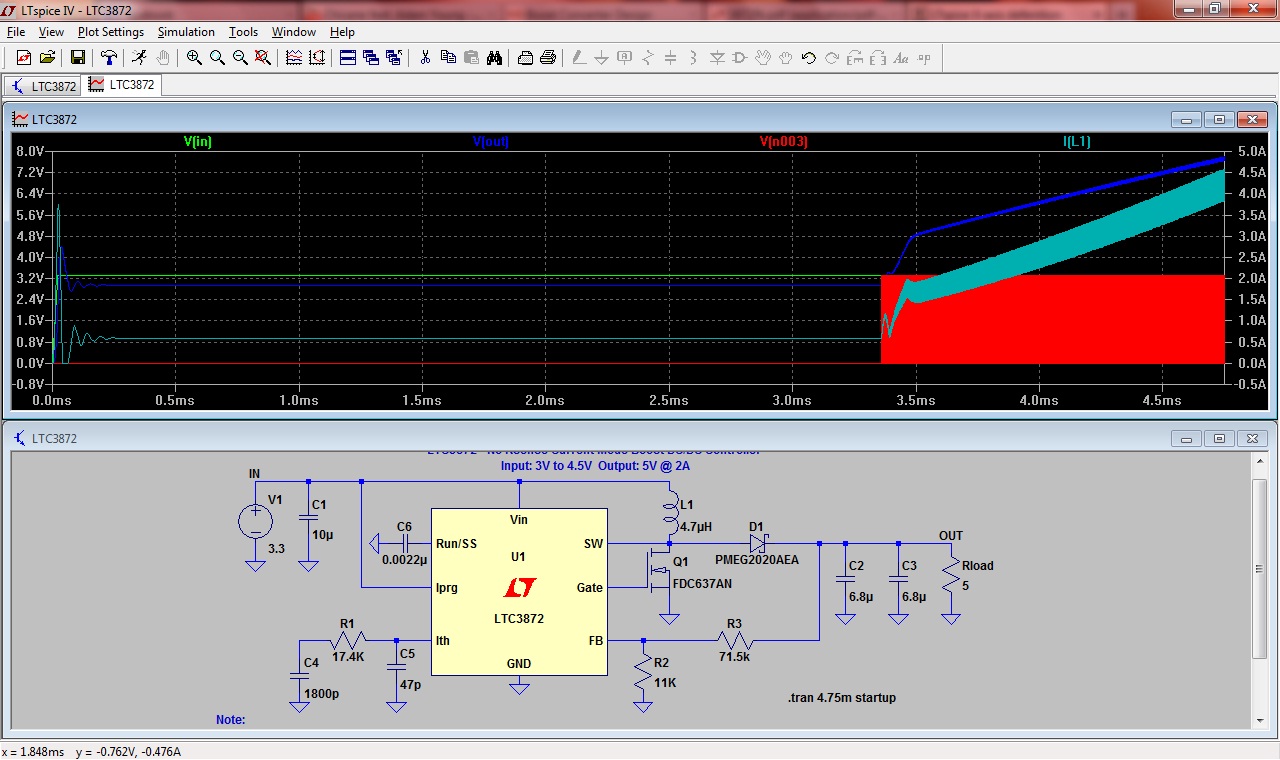Open Find with the binoculars icon

pos(494,58)
